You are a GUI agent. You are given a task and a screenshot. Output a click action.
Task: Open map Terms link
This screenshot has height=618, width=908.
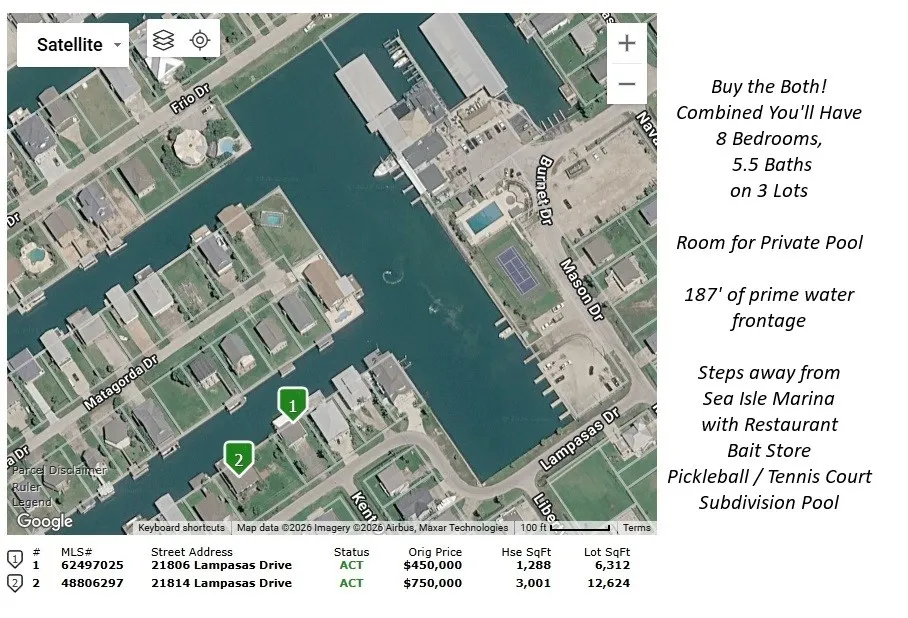[x=637, y=528]
